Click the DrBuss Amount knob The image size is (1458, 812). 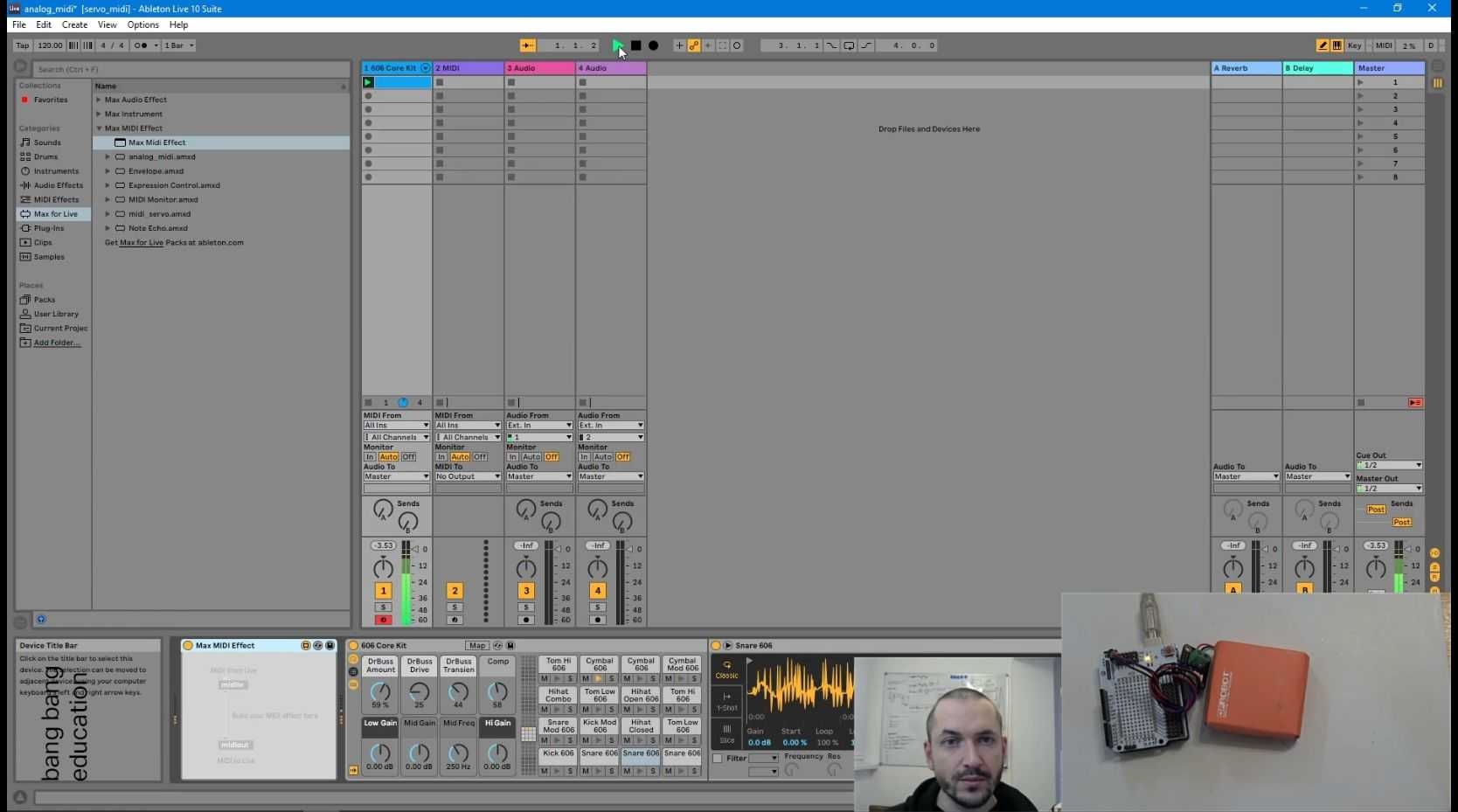(x=380, y=693)
